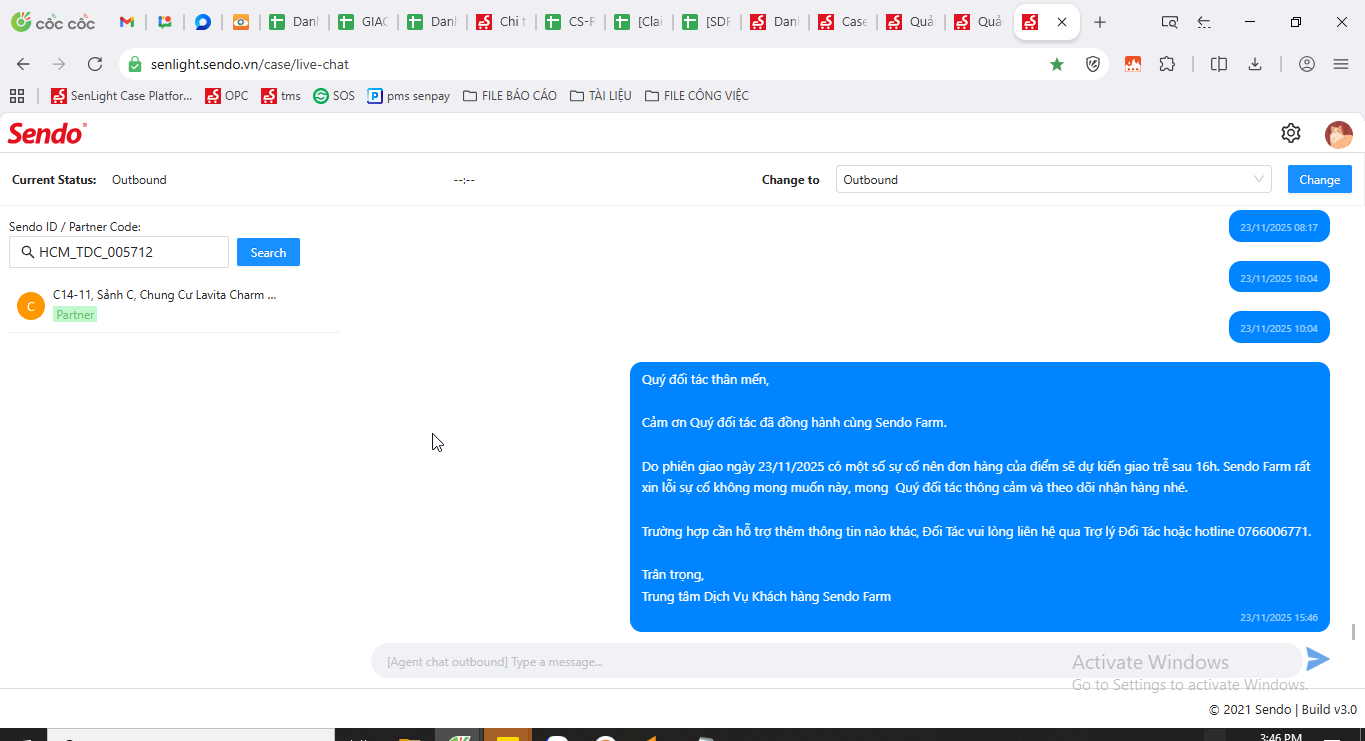Go back to the previous page
The height and width of the screenshot is (741, 1365).
(x=23, y=64)
